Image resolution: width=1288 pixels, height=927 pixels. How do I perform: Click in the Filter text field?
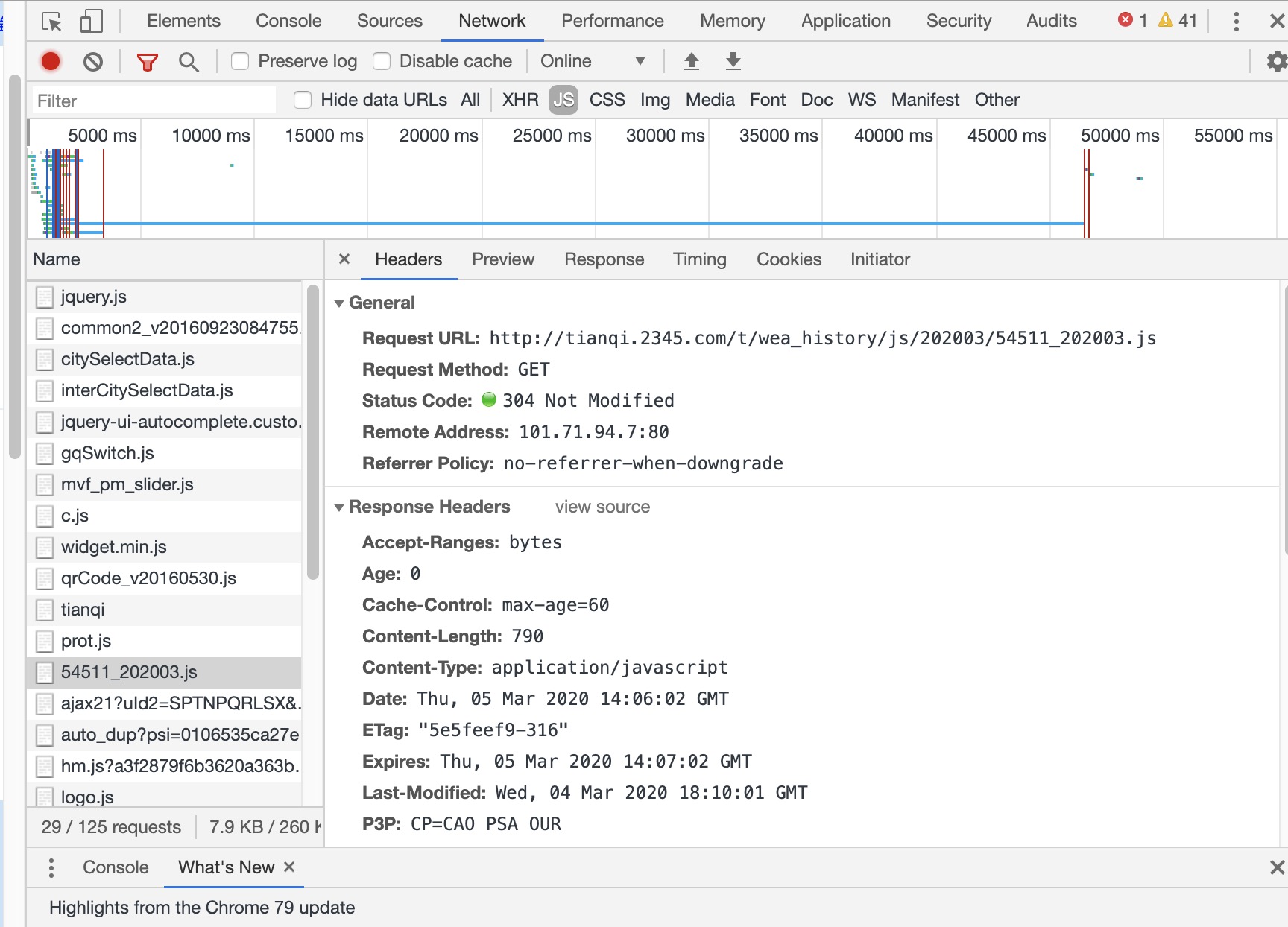[154, 101]
